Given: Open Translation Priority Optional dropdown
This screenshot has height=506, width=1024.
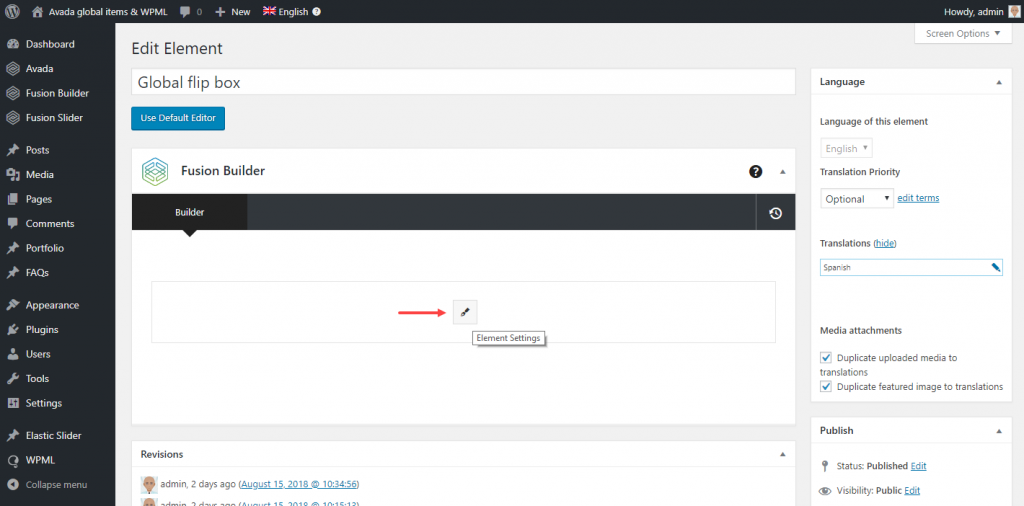Looking at the screenshot, I should click(857, 198).
